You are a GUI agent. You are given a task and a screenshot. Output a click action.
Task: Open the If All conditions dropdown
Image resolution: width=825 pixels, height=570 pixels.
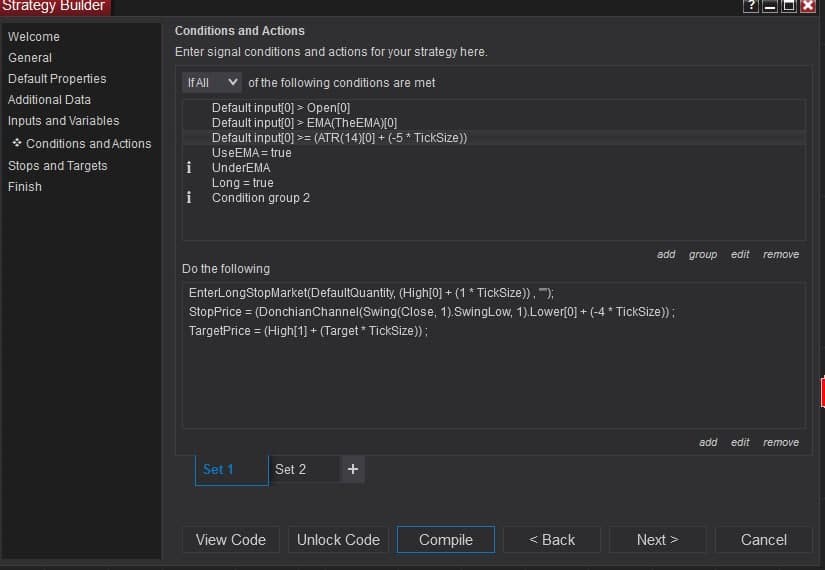(212, 82)
